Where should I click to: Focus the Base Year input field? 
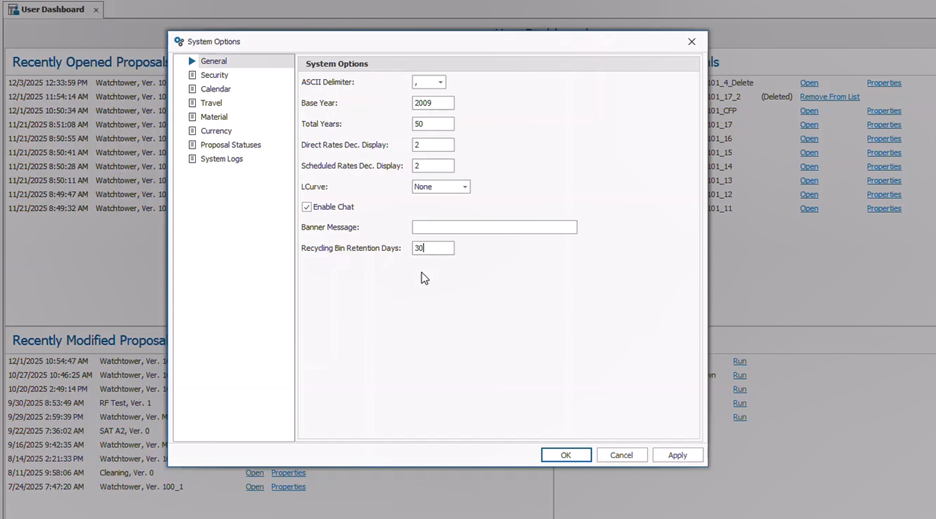pos(433,103)
